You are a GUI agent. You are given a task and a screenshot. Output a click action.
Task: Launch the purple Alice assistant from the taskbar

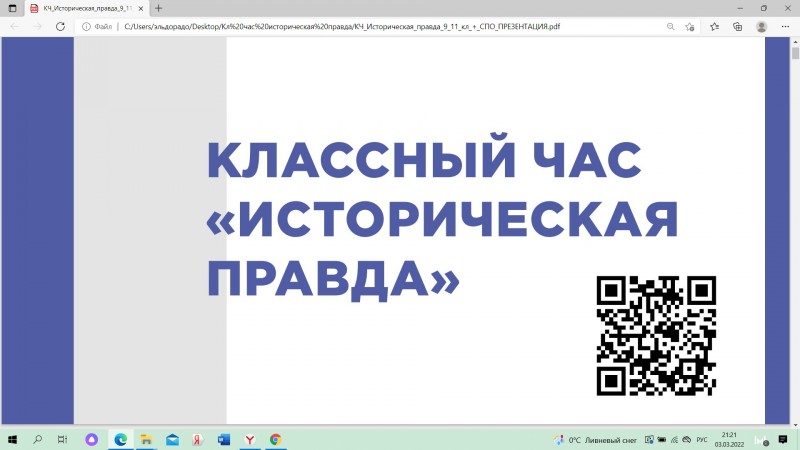click(x=92, y=439)
